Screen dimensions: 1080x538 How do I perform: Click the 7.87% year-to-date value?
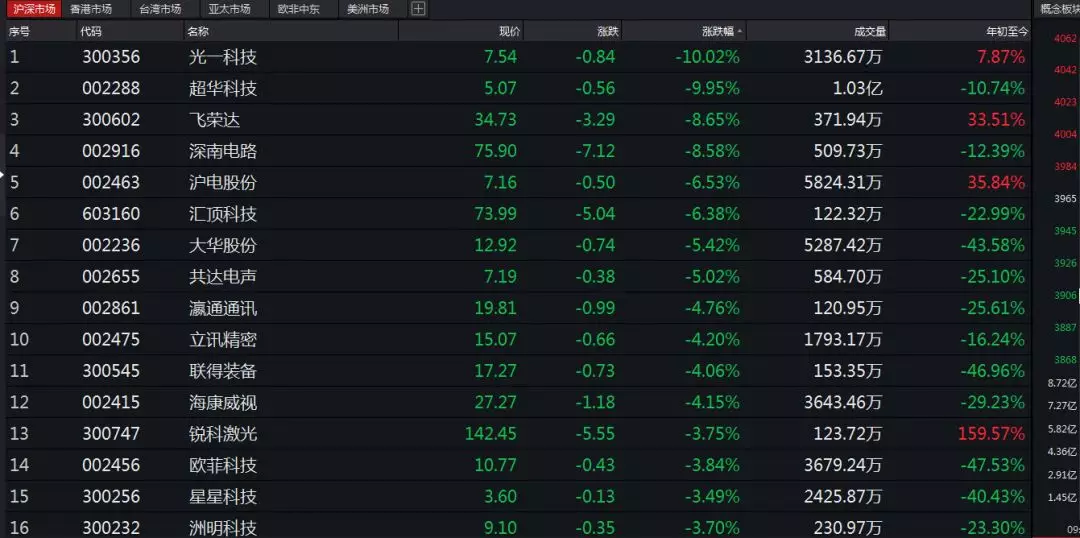1001,57
